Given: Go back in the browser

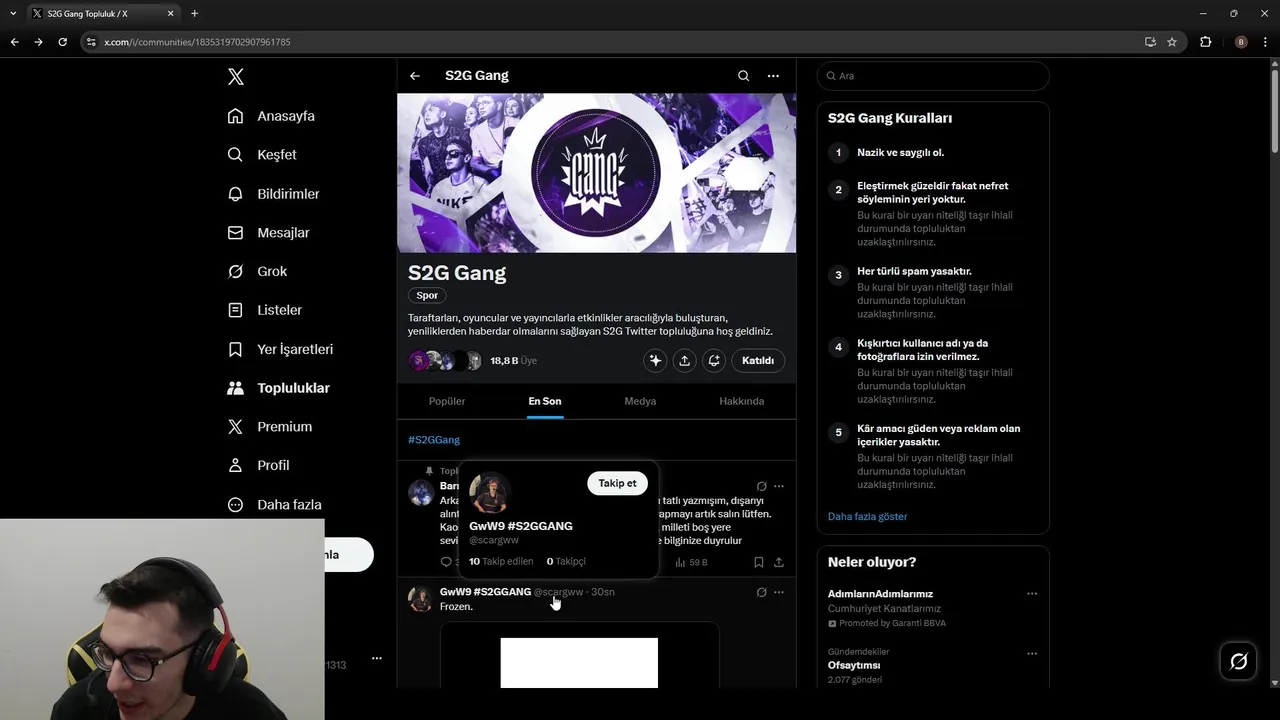Looking at the screenshot, I should click(x=14, y=42).
